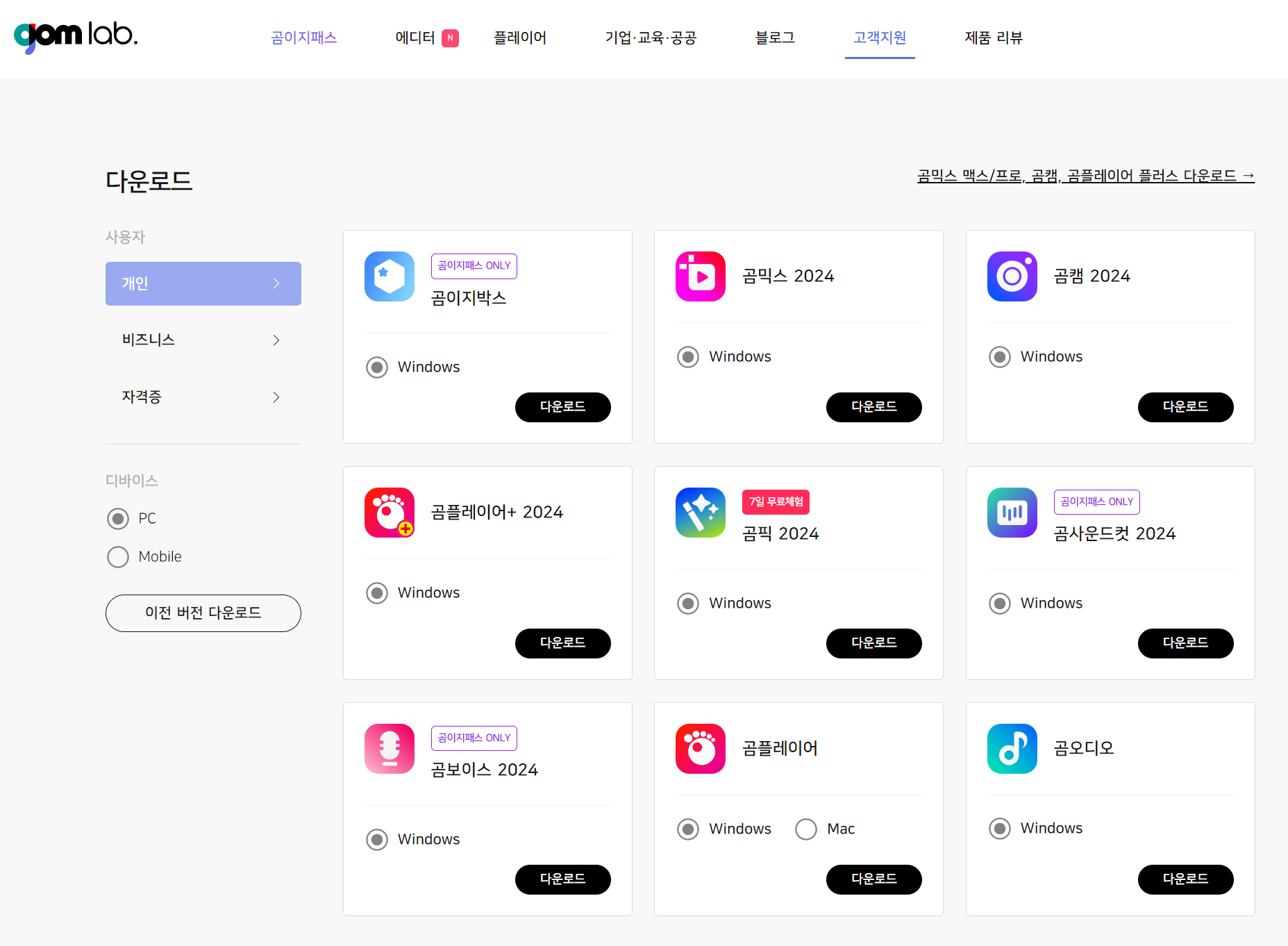Expand the 비즈니스 user category
Screen dimensions: 1288x946
(x=203, y=340)
